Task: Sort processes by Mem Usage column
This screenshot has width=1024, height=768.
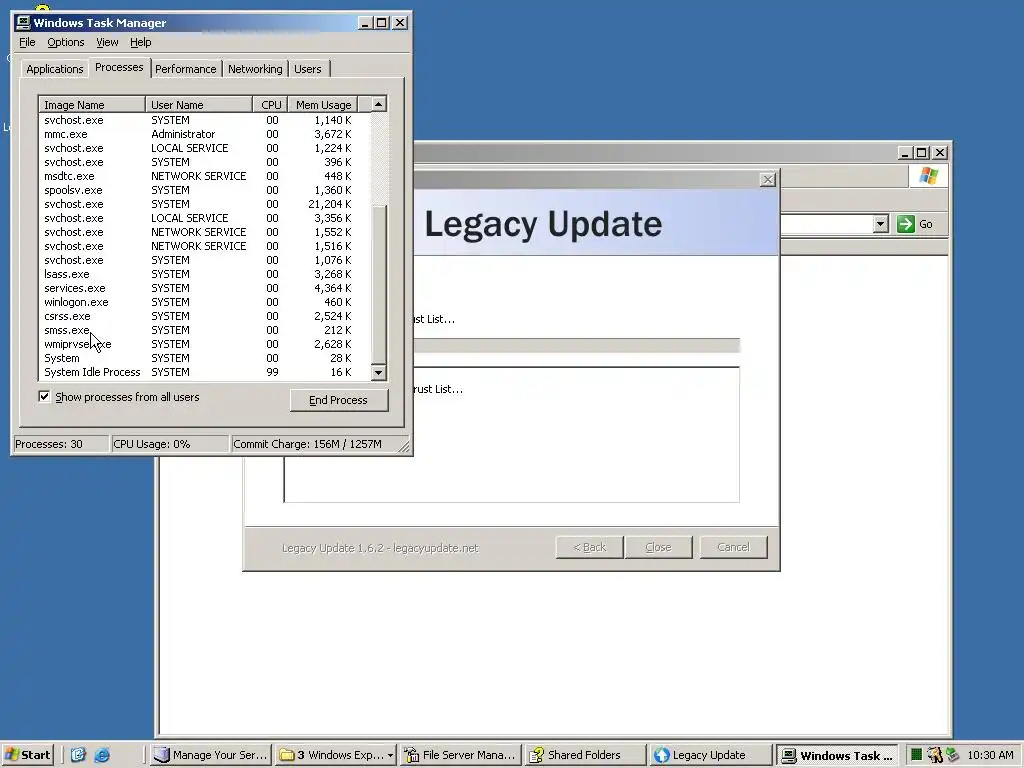Action: 323,104
